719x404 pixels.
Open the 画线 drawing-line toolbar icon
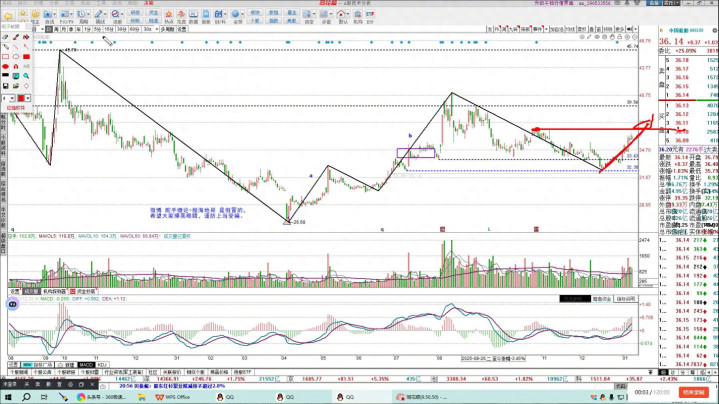coord(98,16)
